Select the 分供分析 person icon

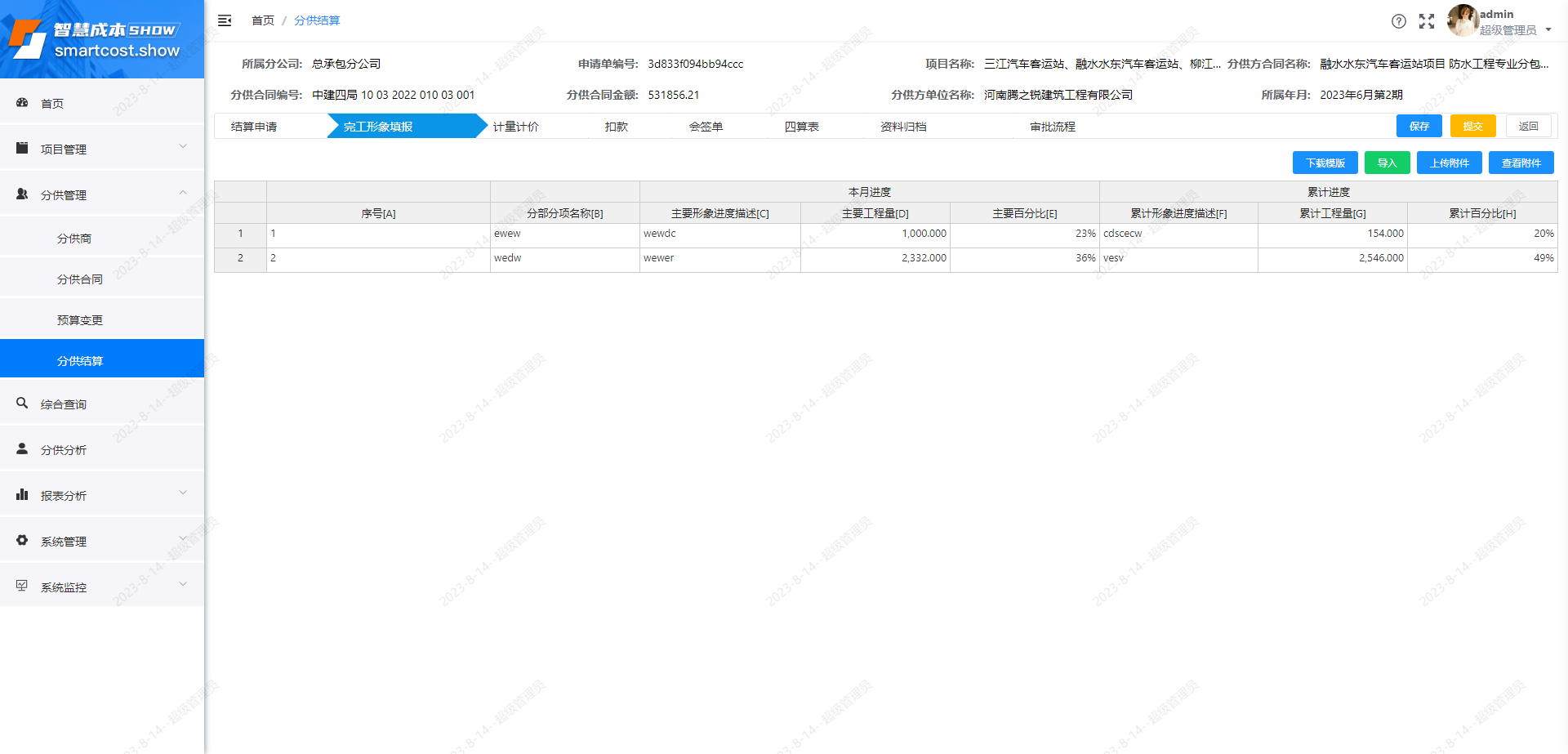click(x=21, y=448)
